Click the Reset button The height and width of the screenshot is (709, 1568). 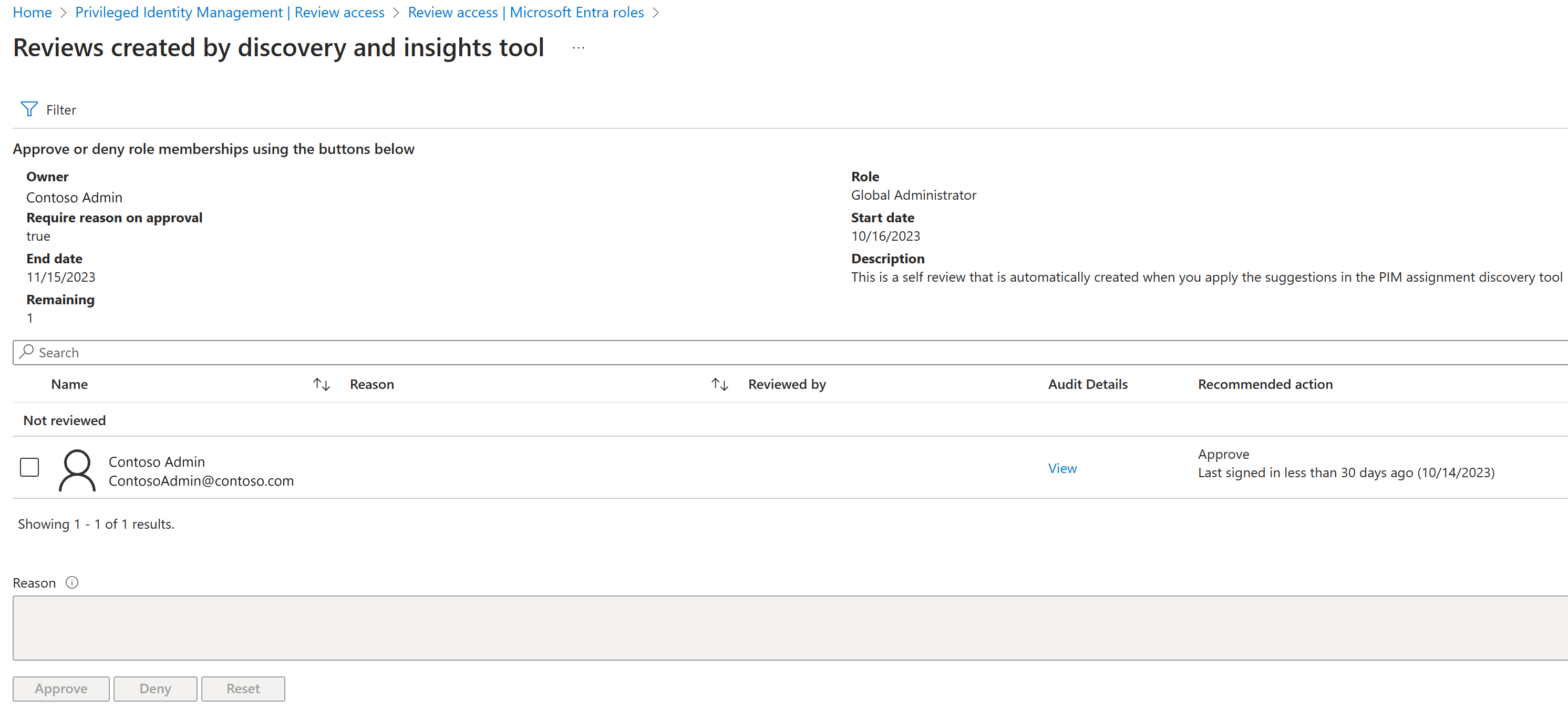(x=242, y=687)
